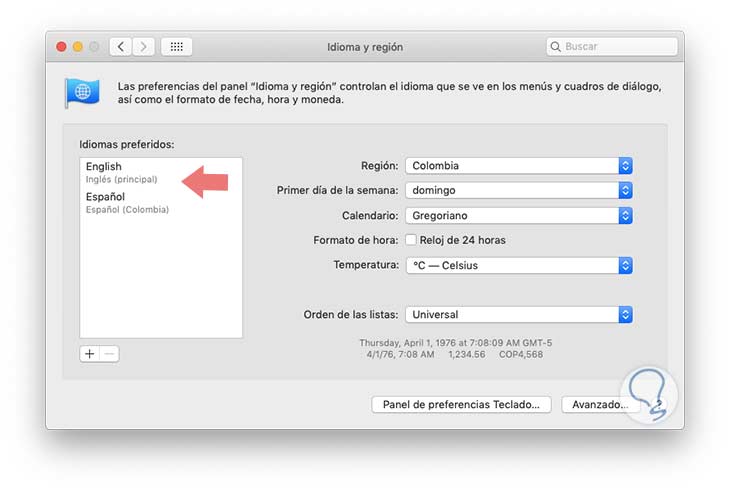
Task: Enable Reloj de 24 horas checkbox
Action: point(411,240)
